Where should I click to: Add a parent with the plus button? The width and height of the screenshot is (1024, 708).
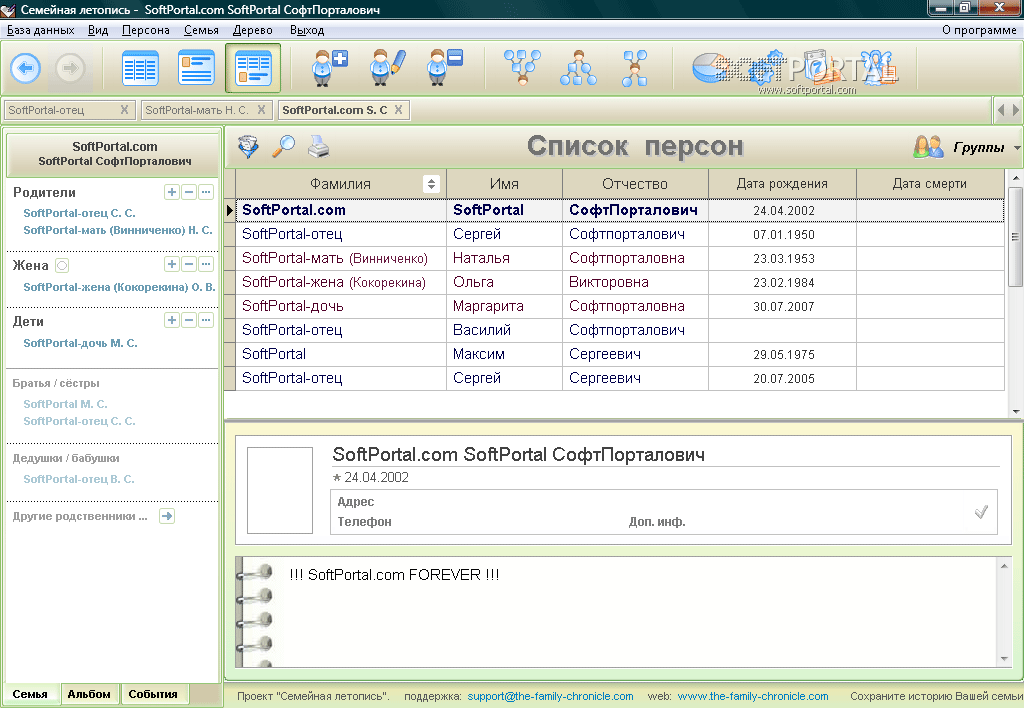(171, 192)
